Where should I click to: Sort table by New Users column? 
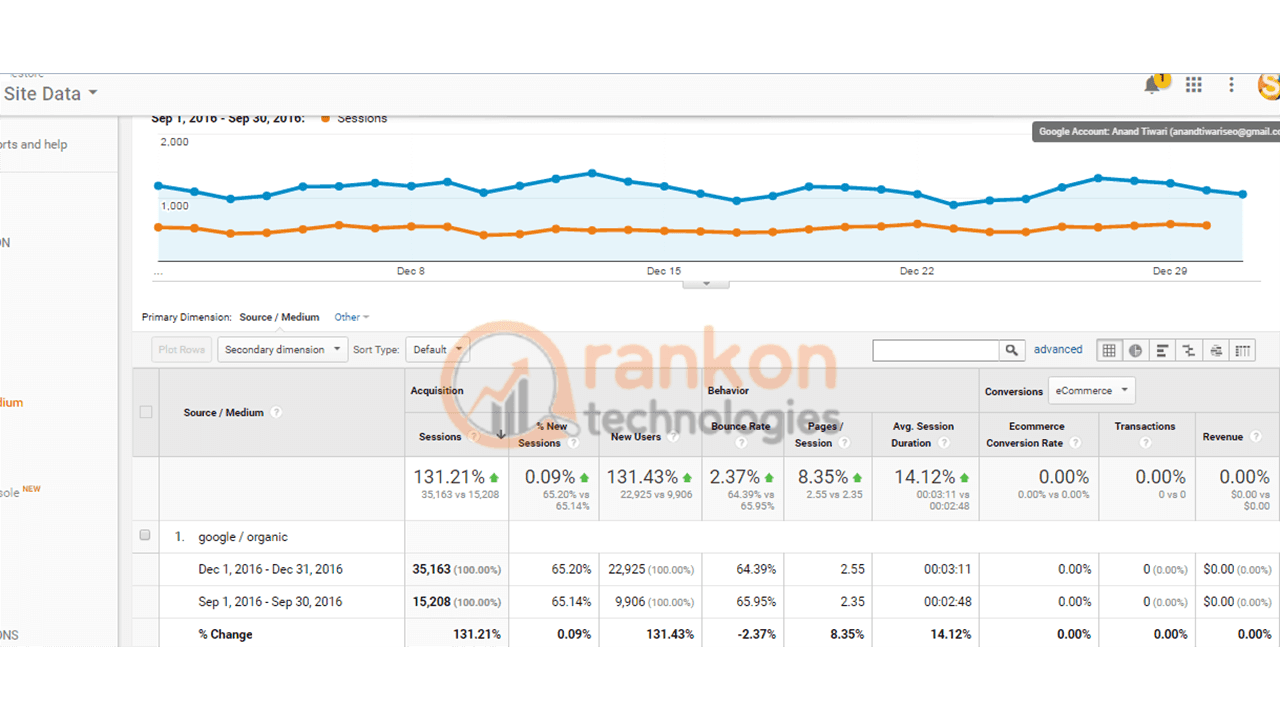tap(635, 437)
